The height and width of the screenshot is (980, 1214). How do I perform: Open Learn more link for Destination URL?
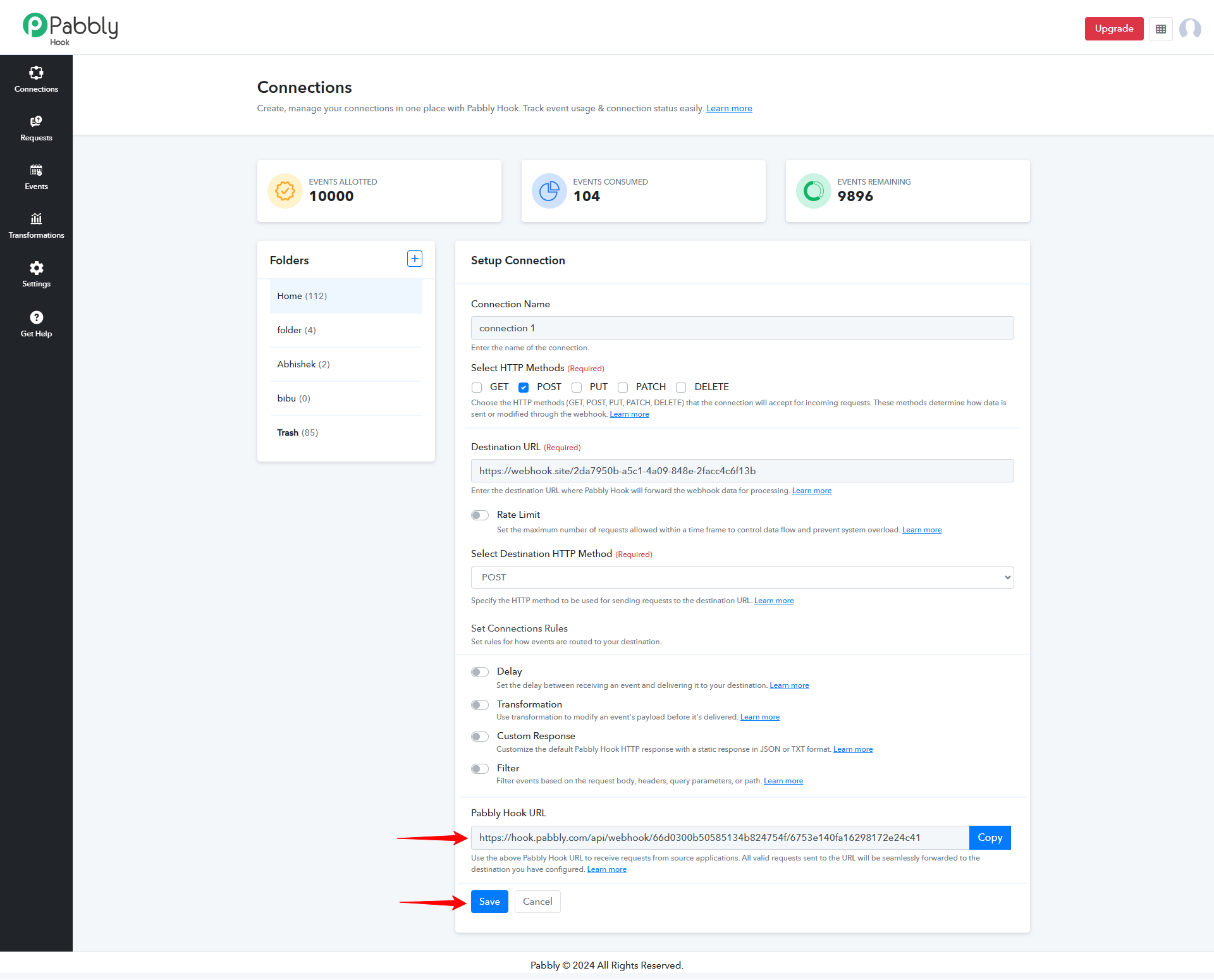point(812,491)
